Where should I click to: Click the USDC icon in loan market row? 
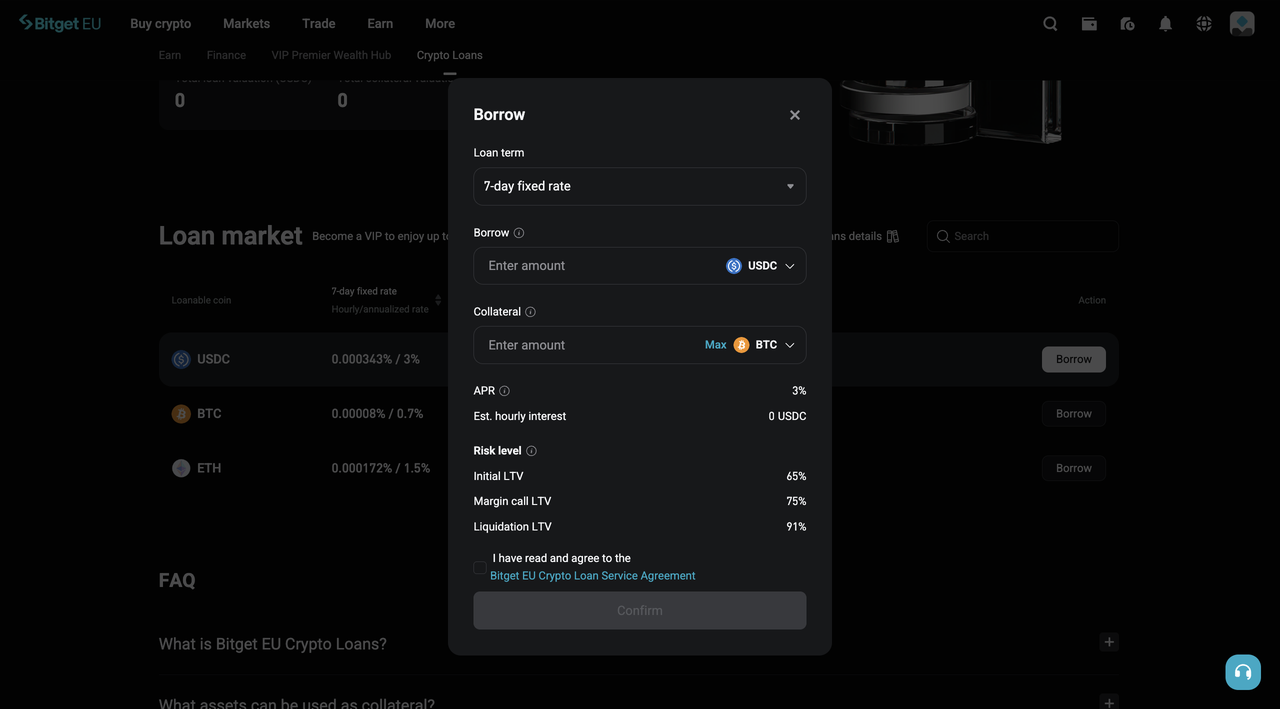181,359
